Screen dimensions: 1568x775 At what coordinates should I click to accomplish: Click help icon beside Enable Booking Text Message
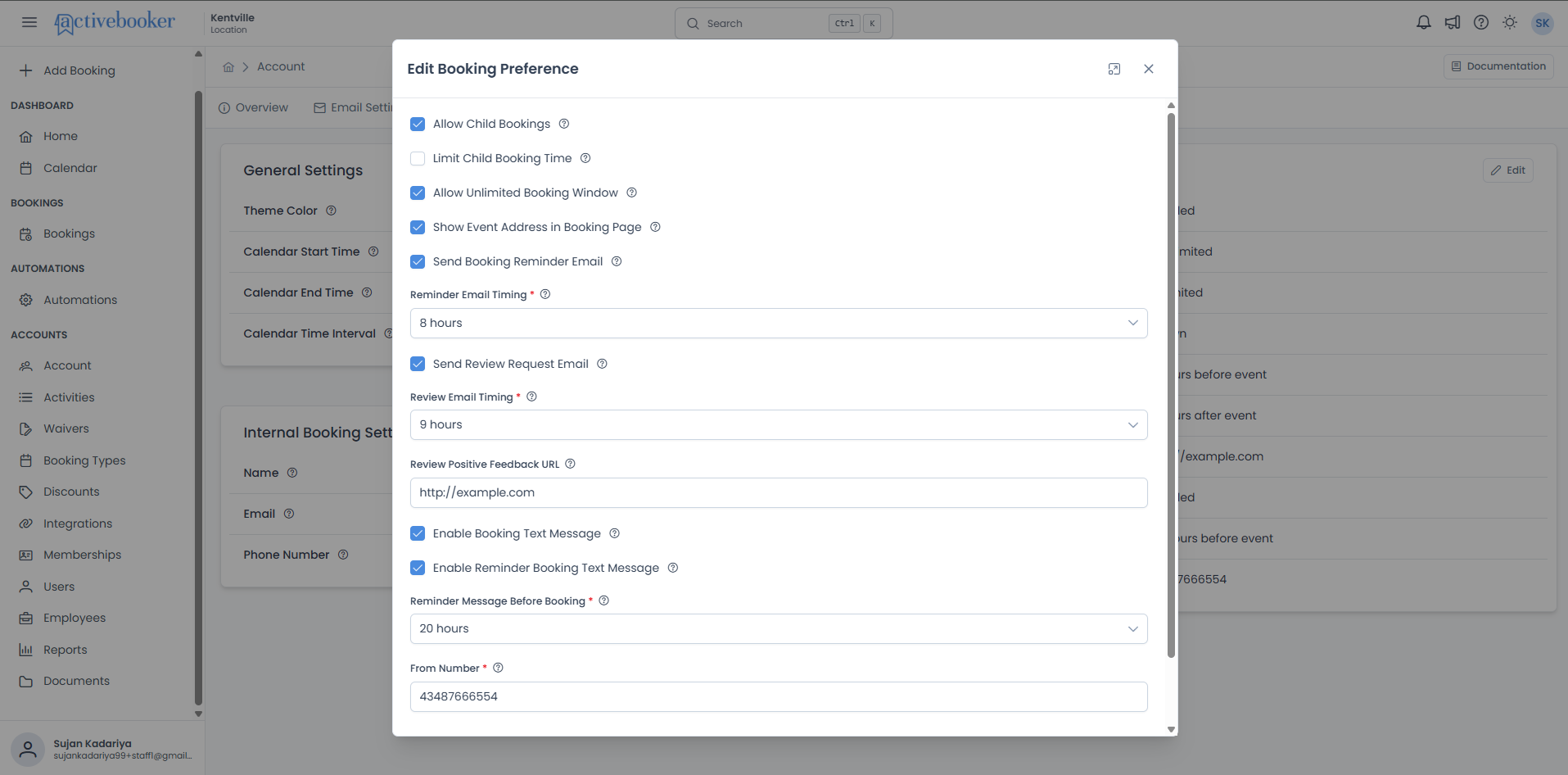[x=615, y=533]
